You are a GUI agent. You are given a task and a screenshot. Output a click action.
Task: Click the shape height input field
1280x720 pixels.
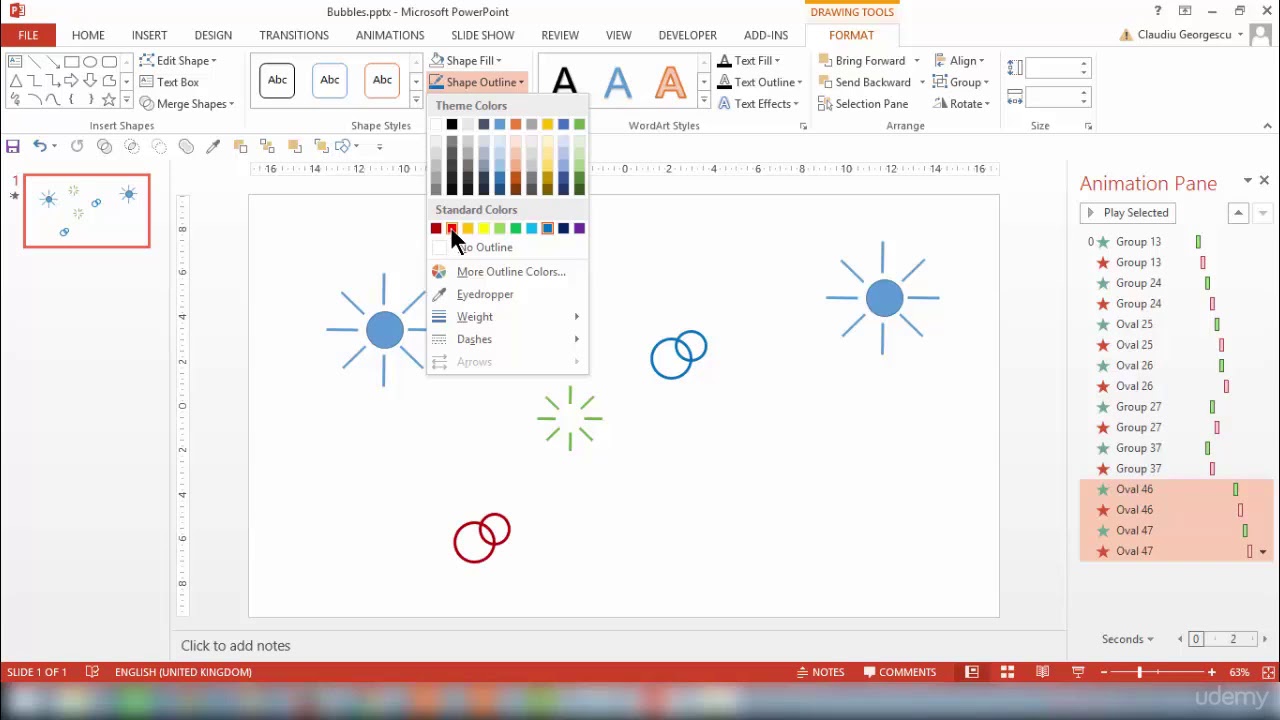[x=1051, y=68]
